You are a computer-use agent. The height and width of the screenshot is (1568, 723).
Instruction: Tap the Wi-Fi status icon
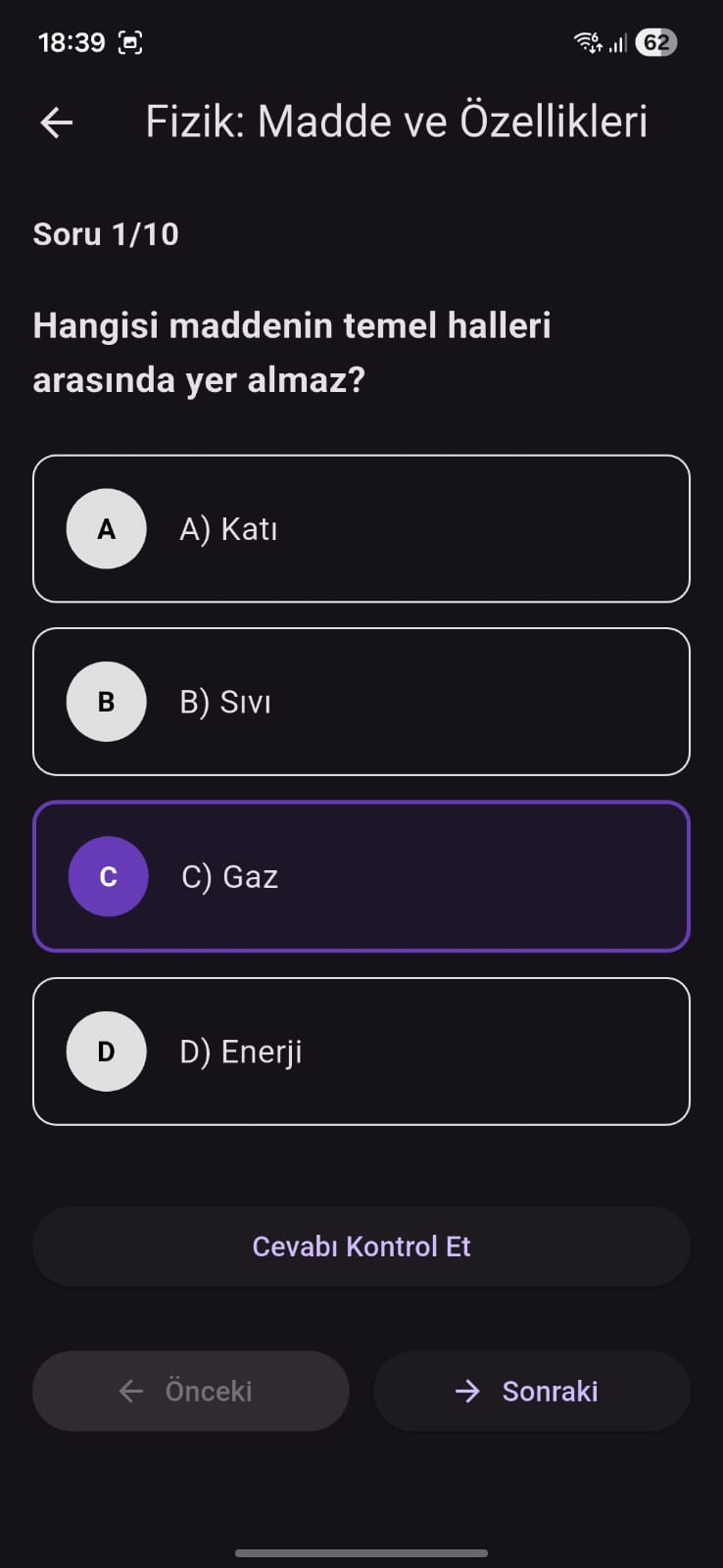pyautogui.click(x=588, y=42)
